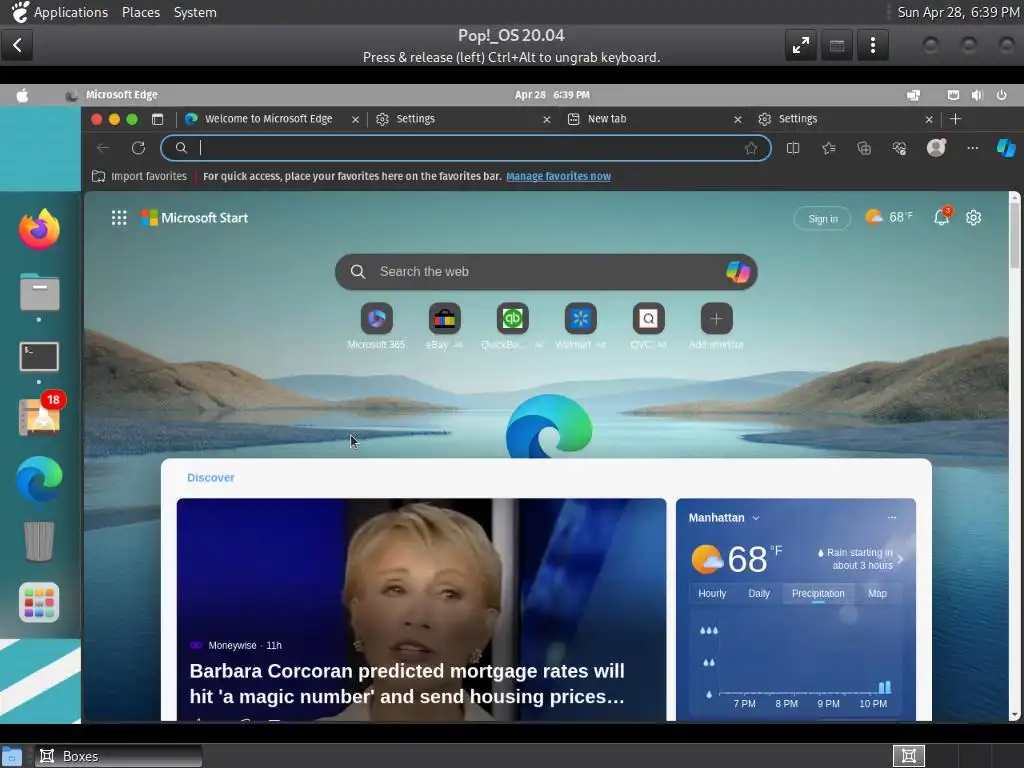Open file manager from the dock

coord(39,291)
